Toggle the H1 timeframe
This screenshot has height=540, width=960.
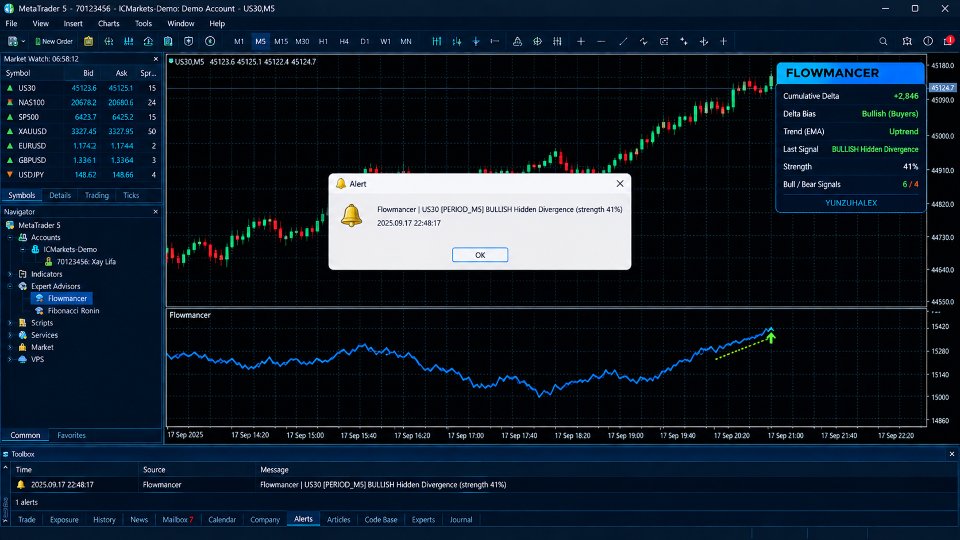click(x=323, y=41)
